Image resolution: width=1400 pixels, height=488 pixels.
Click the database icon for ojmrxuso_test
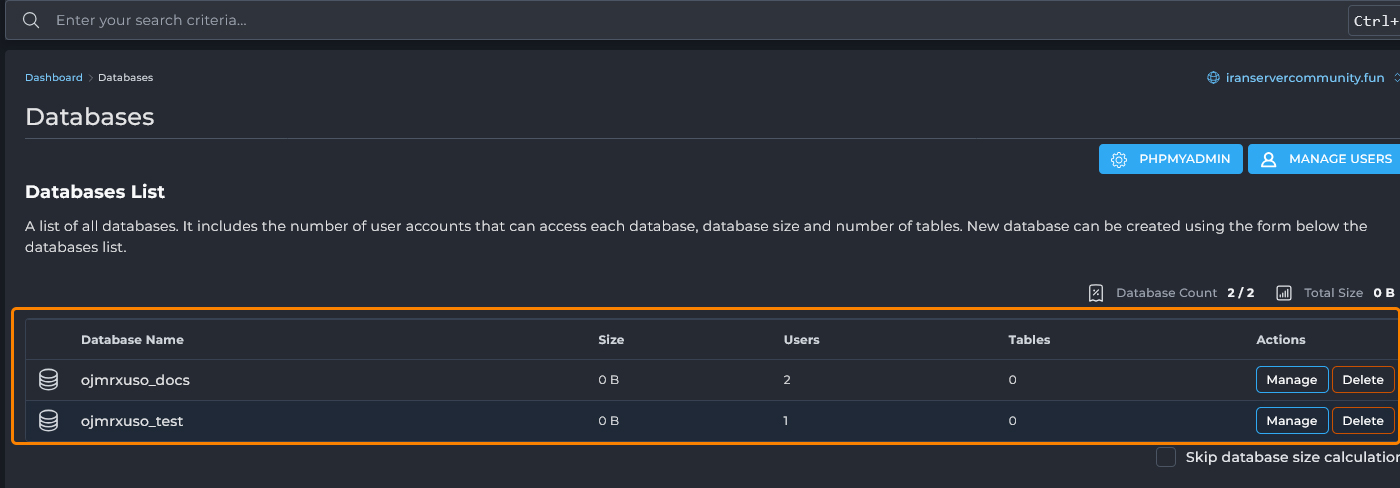[48, 421]
